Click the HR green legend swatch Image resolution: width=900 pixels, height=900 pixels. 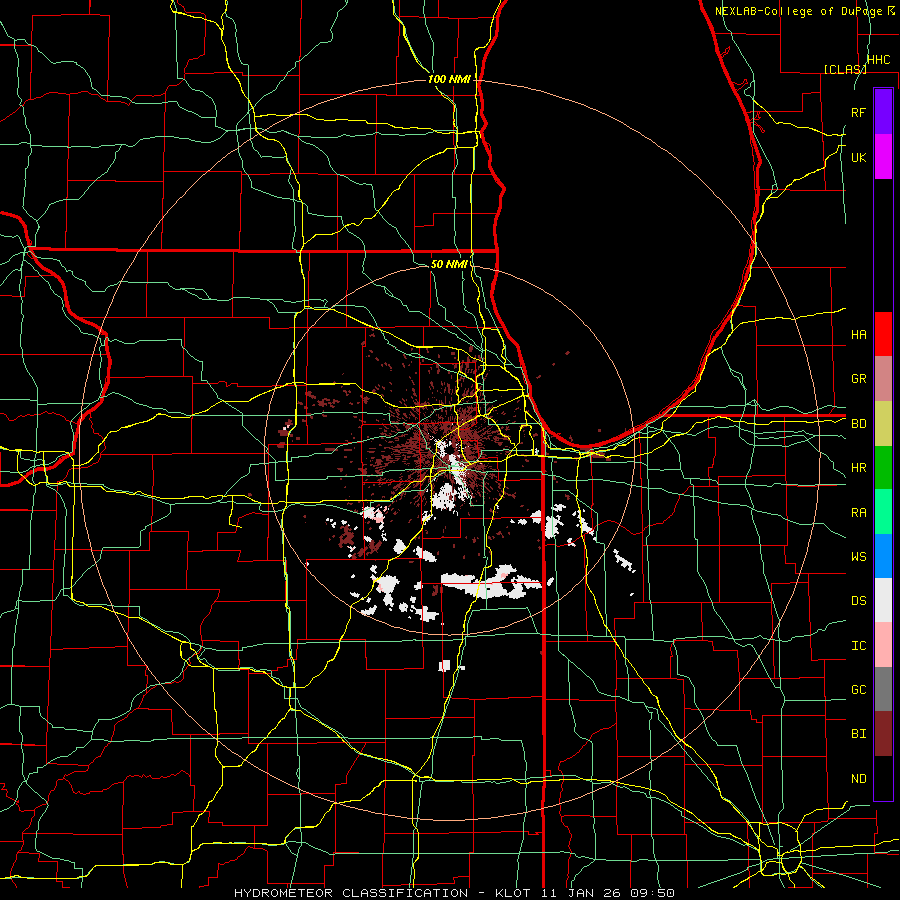[x=883, y=467]
